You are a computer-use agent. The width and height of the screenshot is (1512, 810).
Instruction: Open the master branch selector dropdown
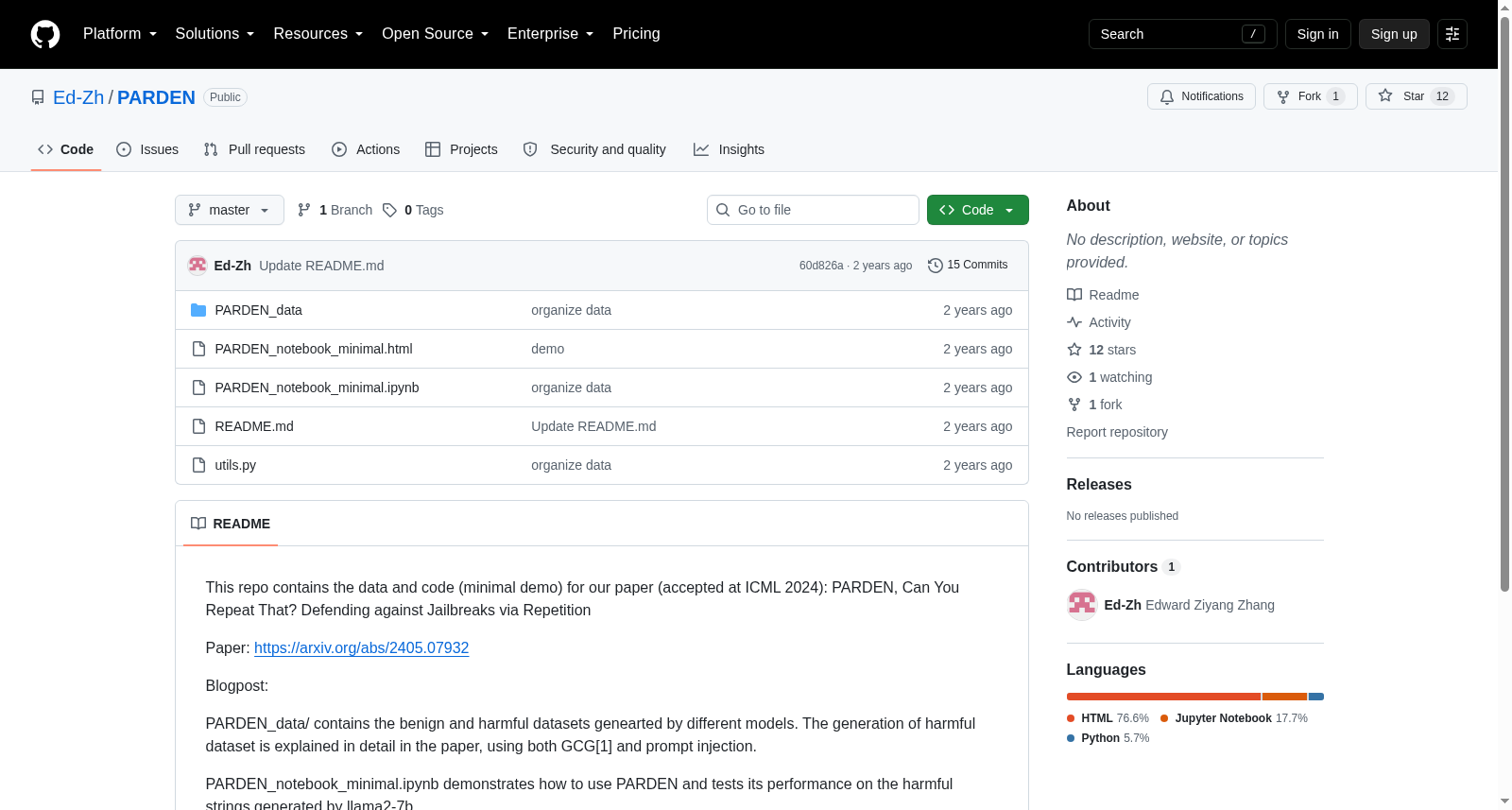[x=230, y=210]
